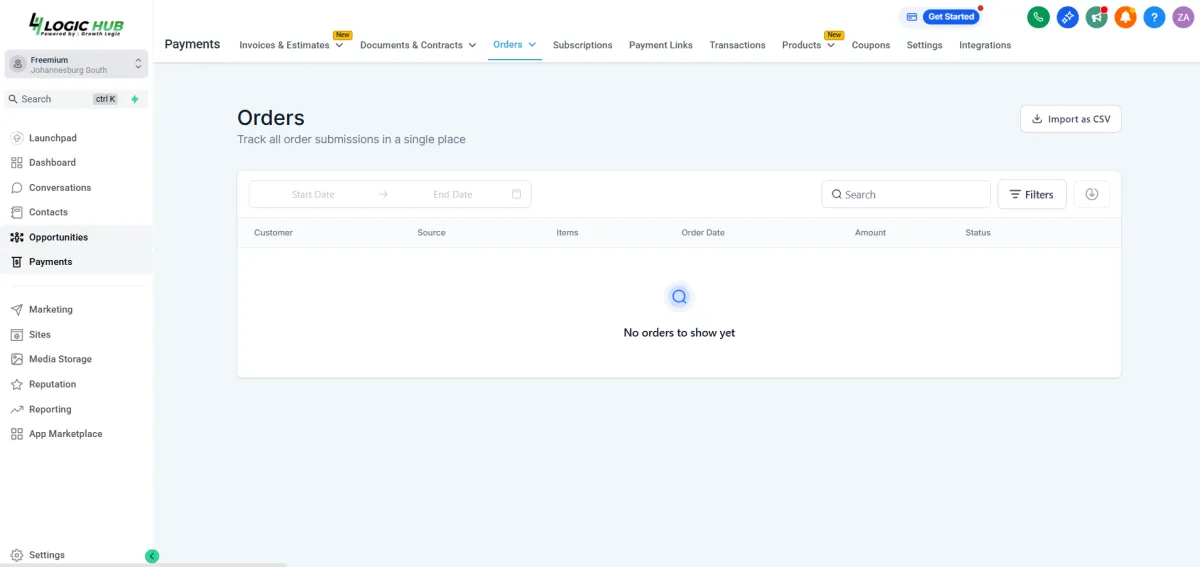Click the Start Date field
This screenshot has height=567, width=1200.
313,194
